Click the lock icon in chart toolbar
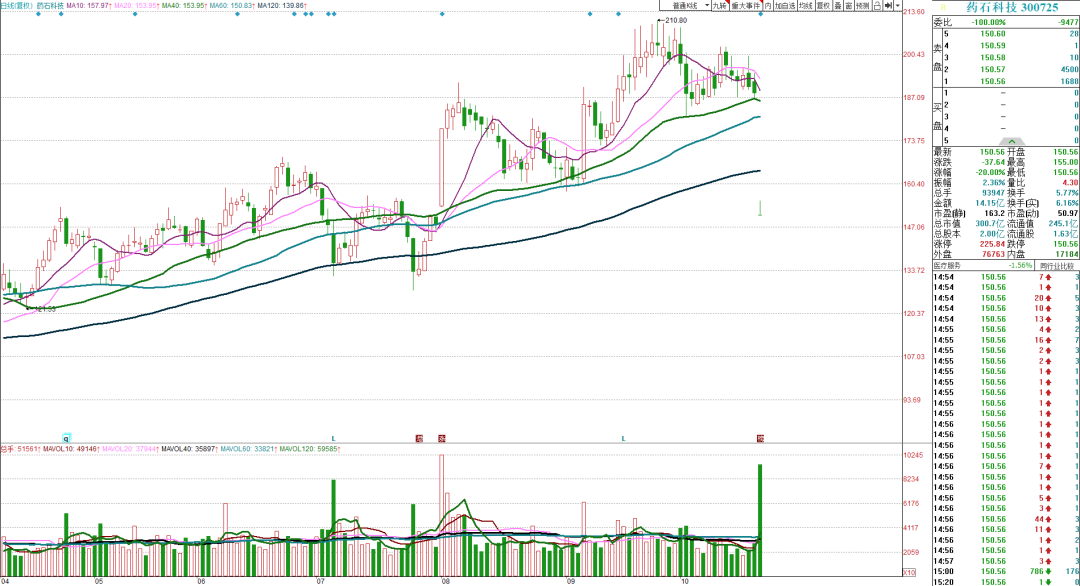 click(877, 6)
